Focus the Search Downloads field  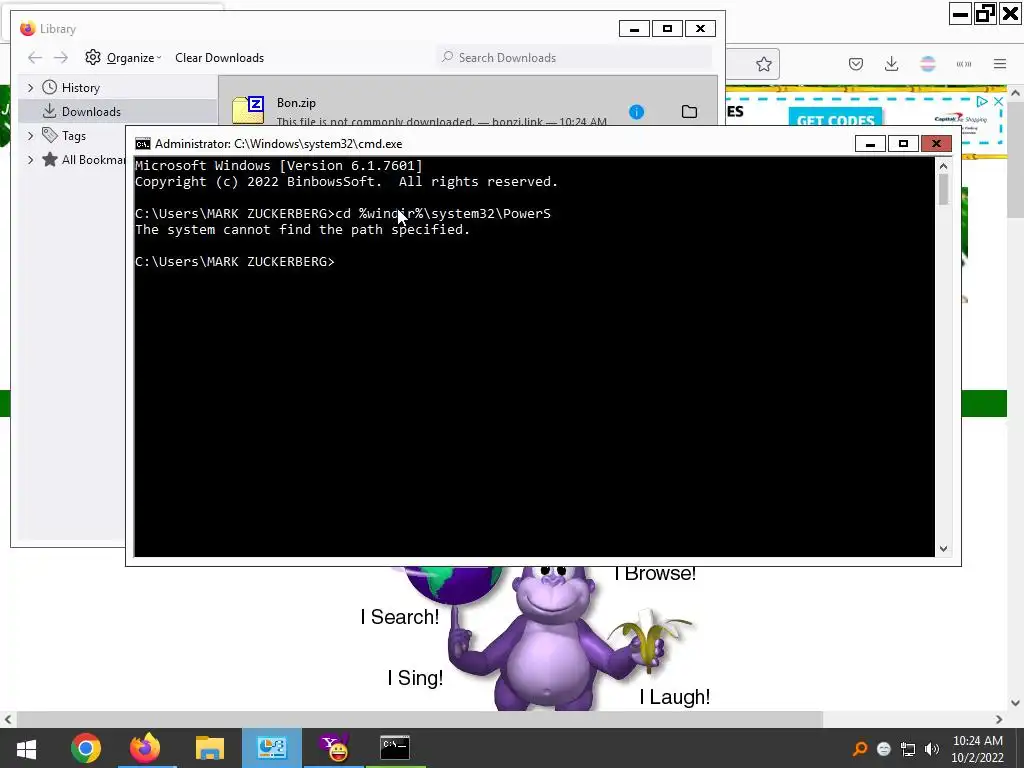tap(573, 57)
